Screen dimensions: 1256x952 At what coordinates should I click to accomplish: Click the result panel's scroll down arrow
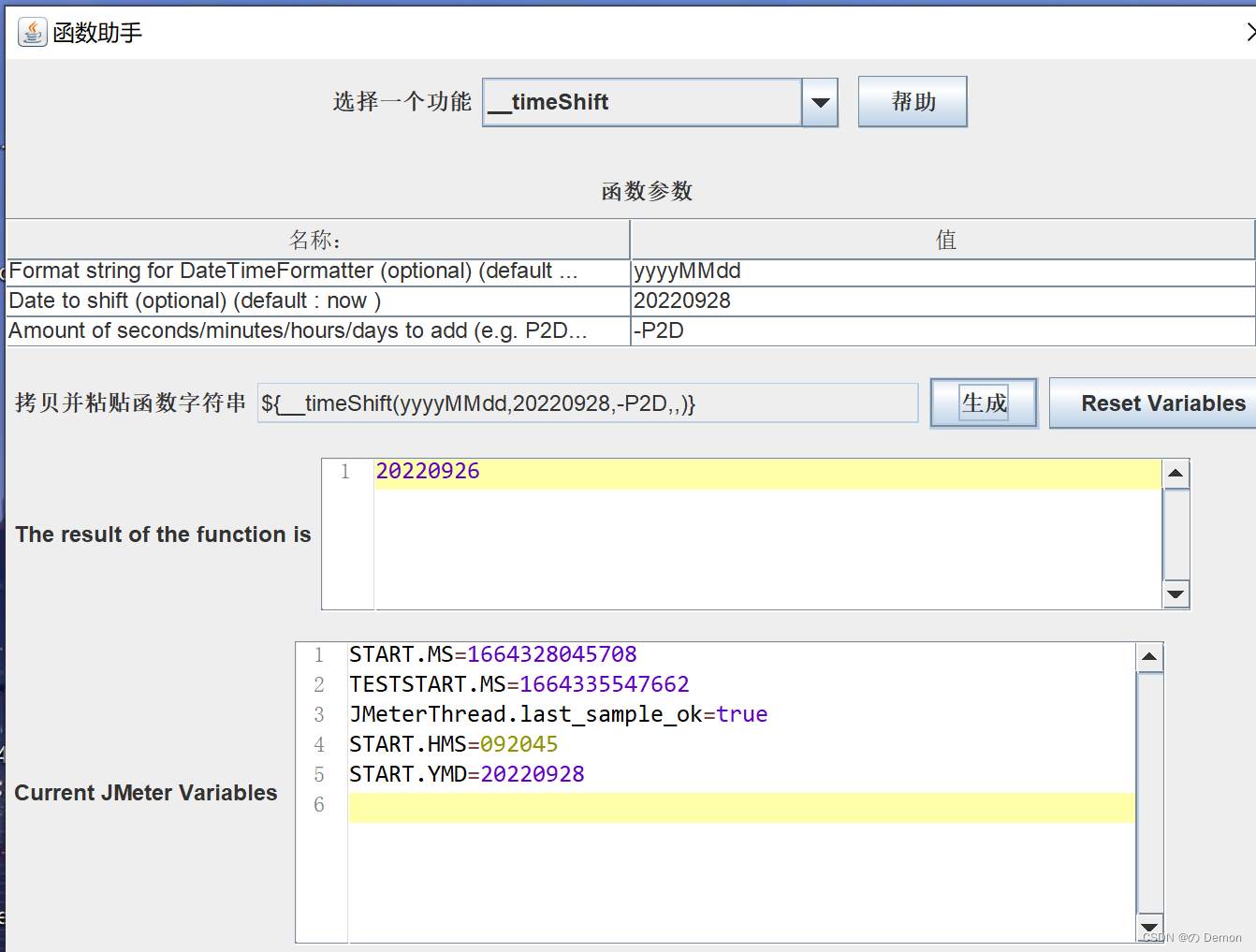coord(1176,594)
